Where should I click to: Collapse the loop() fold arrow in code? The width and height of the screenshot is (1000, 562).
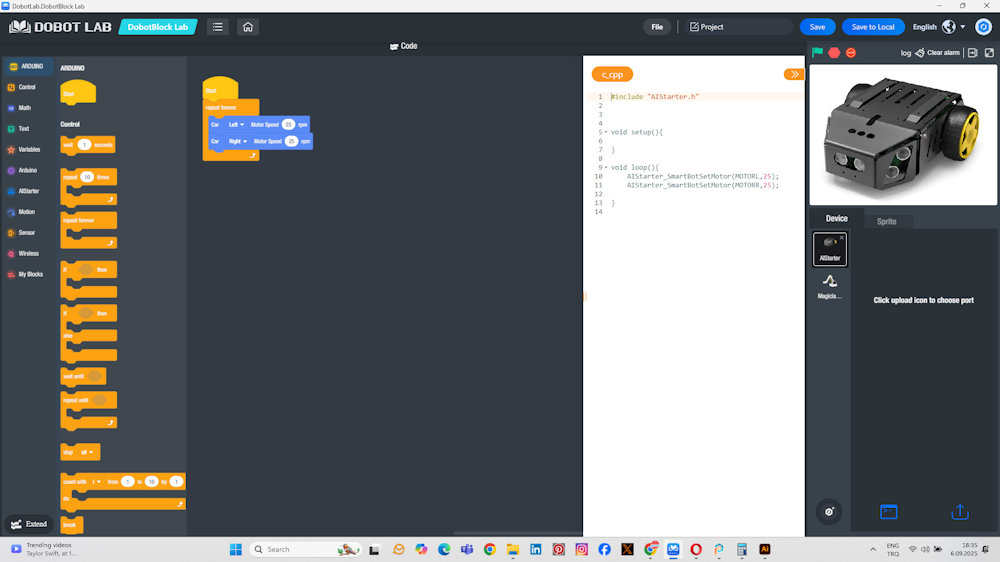[606, 167]
